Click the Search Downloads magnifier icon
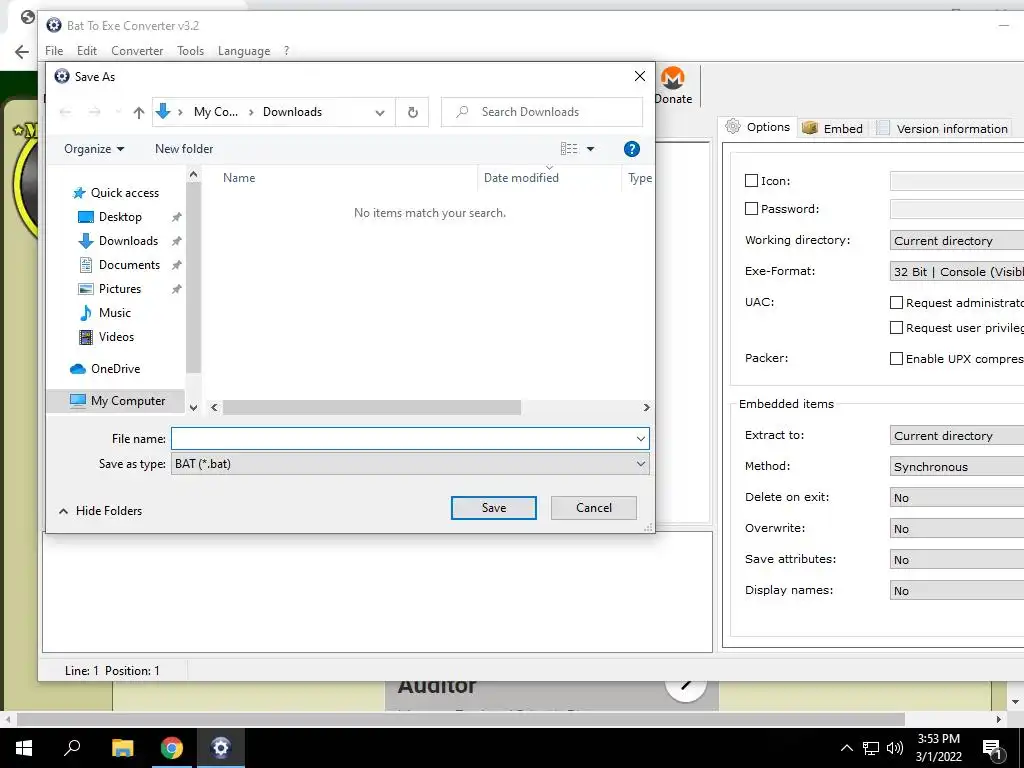Screen dimensions: 1024x768 pos(462,112)
